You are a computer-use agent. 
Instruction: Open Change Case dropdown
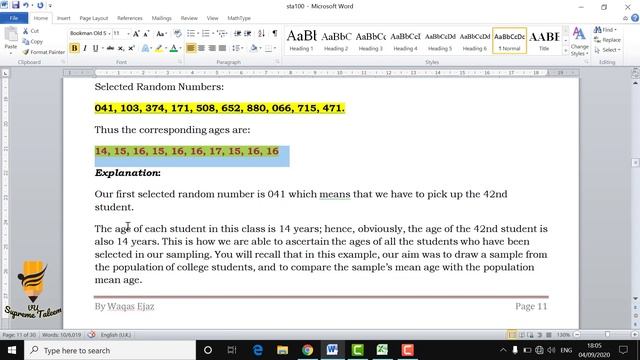pos(162,34)
